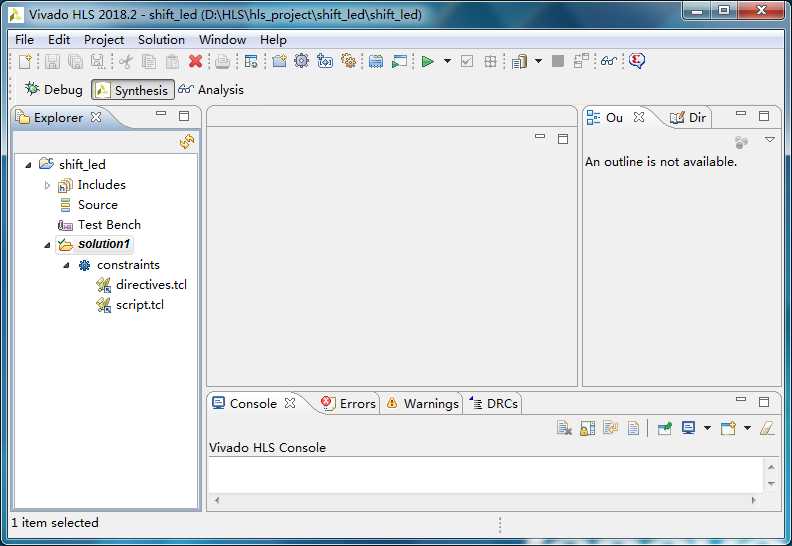Screen dimensions: 792x546
Task: Toggle Word Wrap in the console toolbar
Action: point(611,428)
